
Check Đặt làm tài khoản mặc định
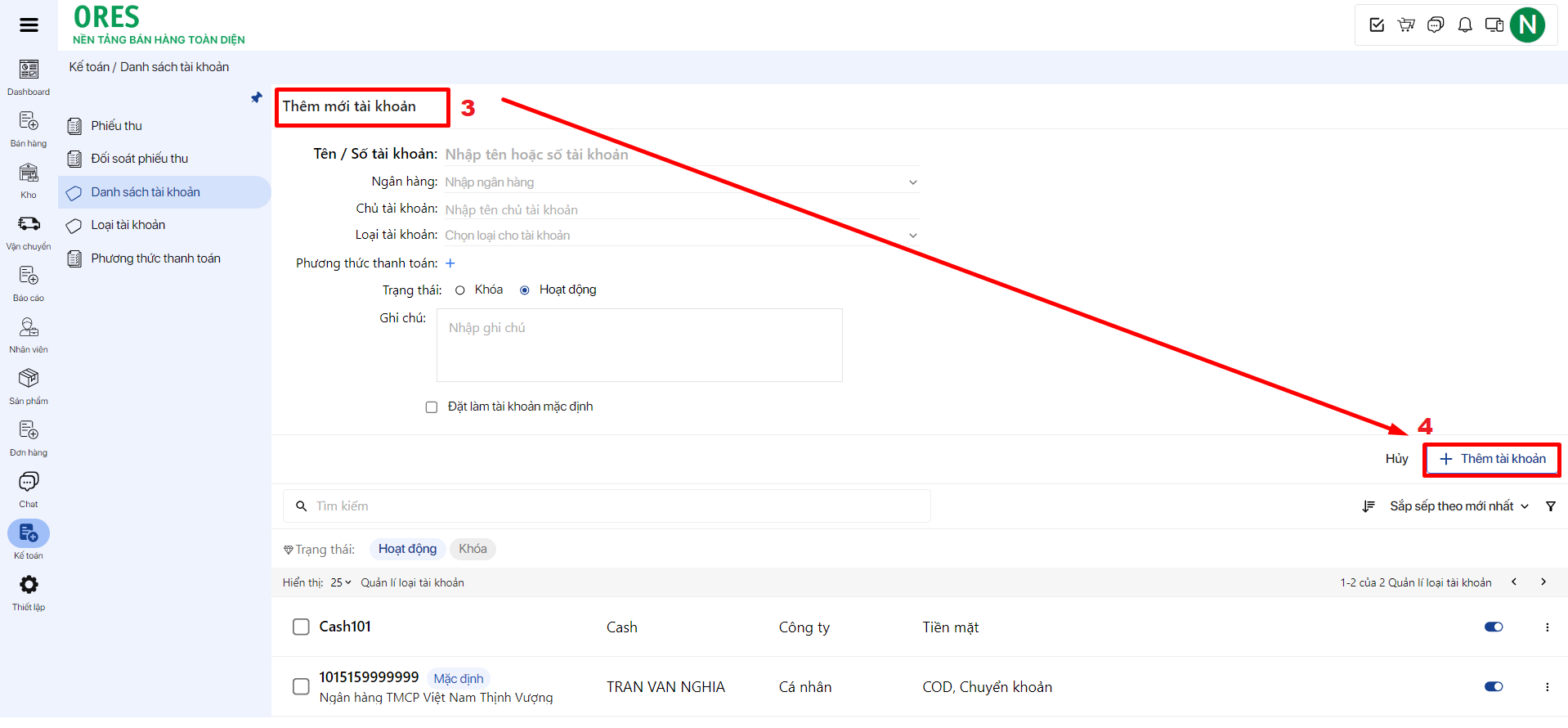[x=432, y=407]
